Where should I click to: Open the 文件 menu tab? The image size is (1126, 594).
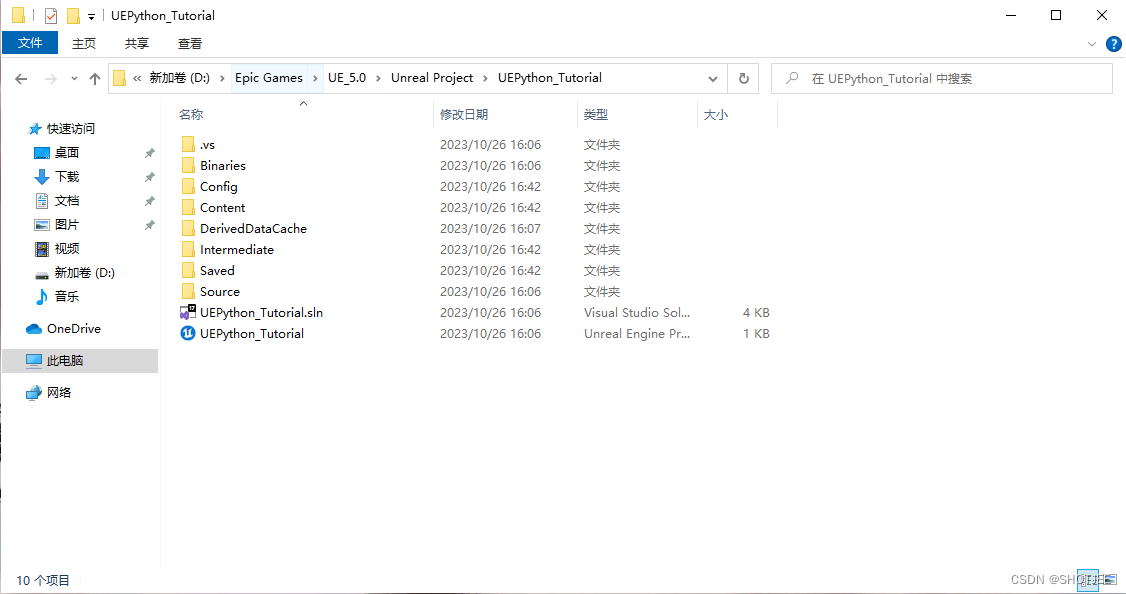tap(30, 43)
